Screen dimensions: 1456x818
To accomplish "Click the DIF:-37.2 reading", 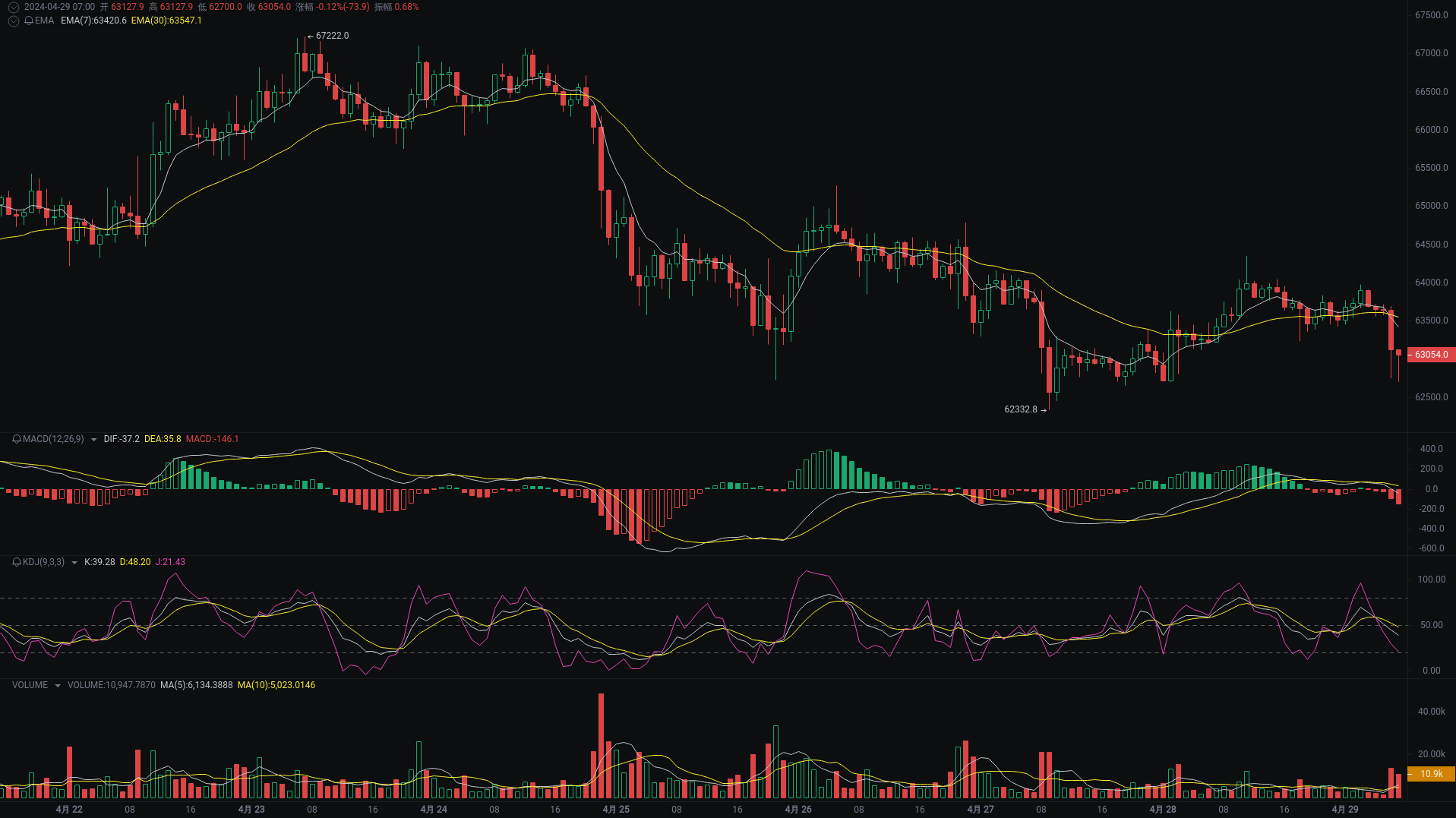I will 122,439.
